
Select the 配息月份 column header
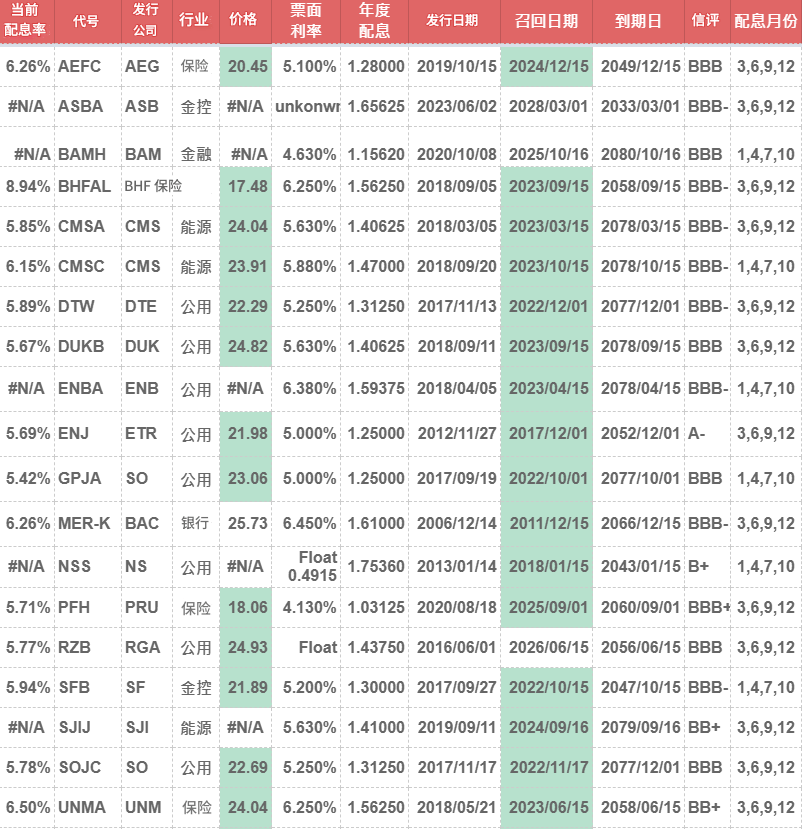pos(765,21)
